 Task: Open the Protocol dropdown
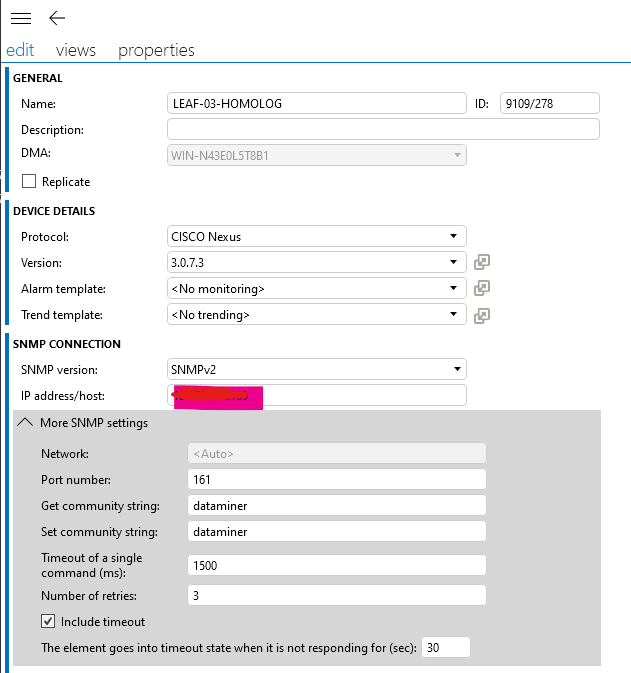(316, 237)
